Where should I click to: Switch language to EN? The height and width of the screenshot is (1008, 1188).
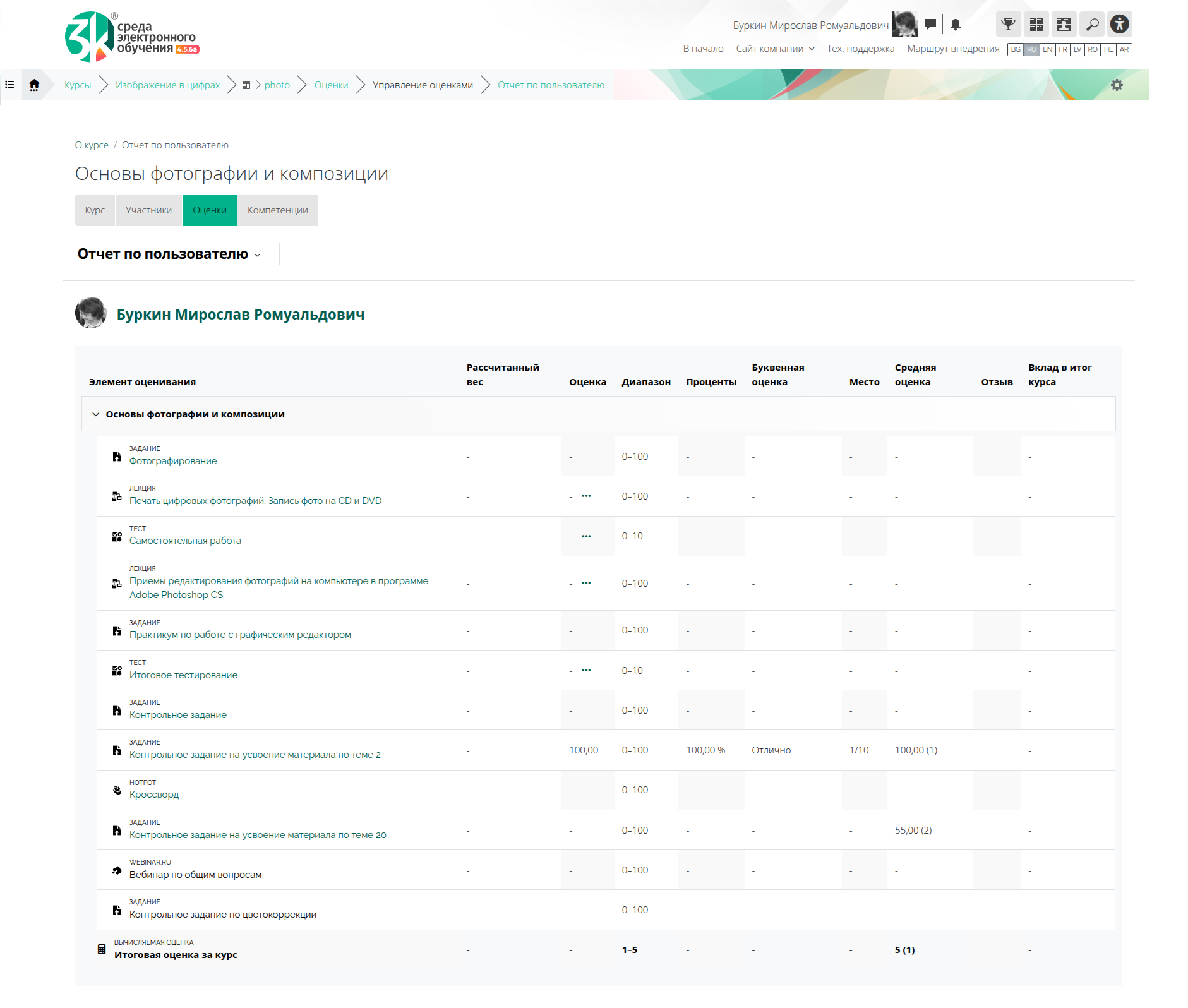[x=1047, y=49]
